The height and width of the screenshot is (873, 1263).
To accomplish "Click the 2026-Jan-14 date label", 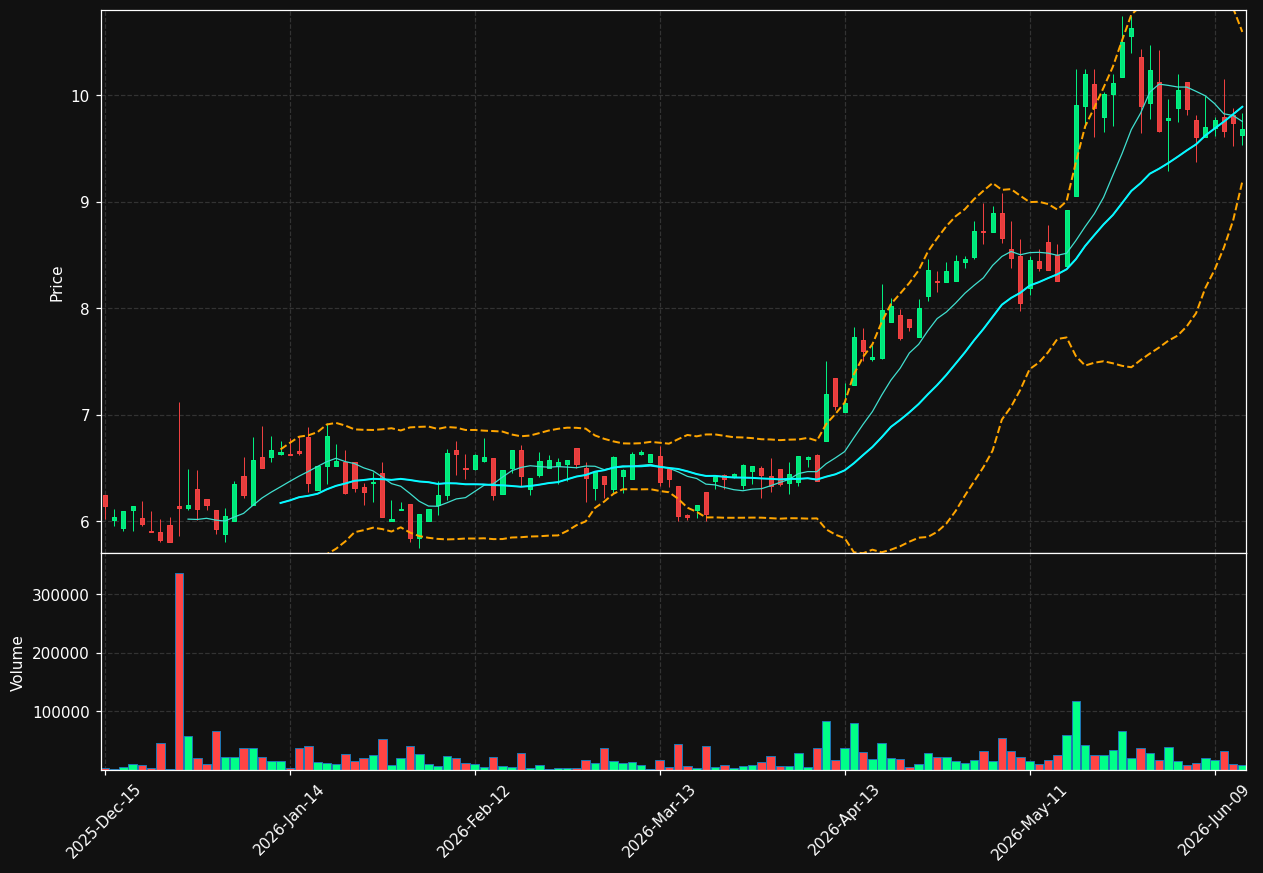I will click(288, 821).
